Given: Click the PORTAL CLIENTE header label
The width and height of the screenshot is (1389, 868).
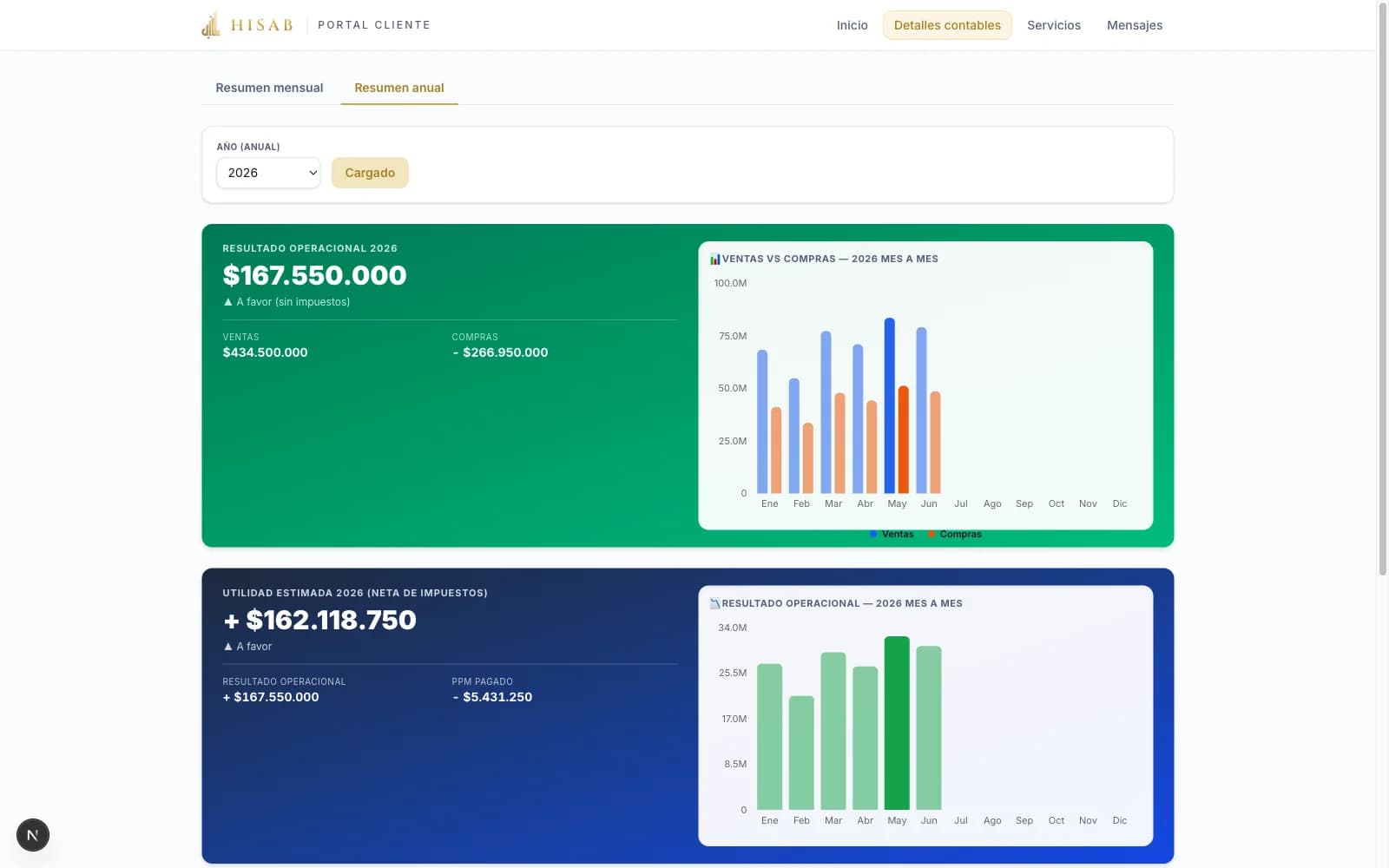Looking at the screenshot, I should [374, 25].
